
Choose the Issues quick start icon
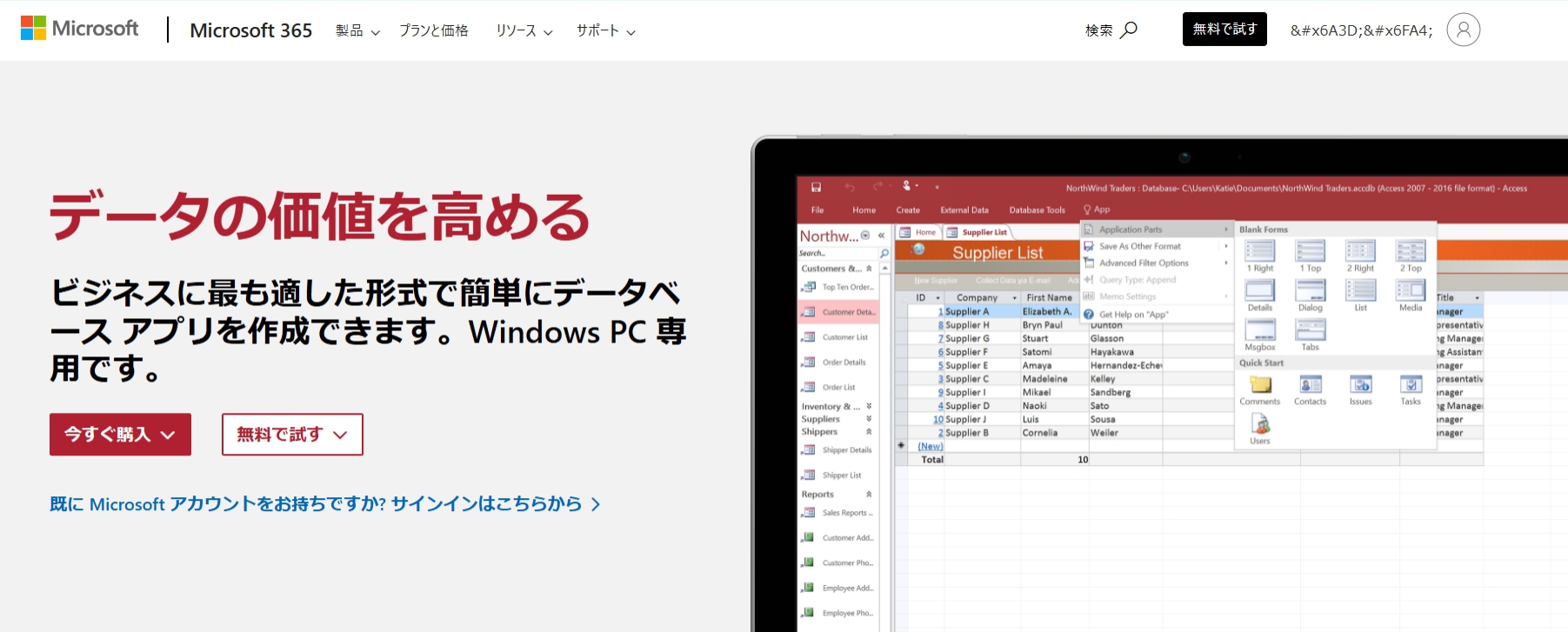(x=1360, y=385)
